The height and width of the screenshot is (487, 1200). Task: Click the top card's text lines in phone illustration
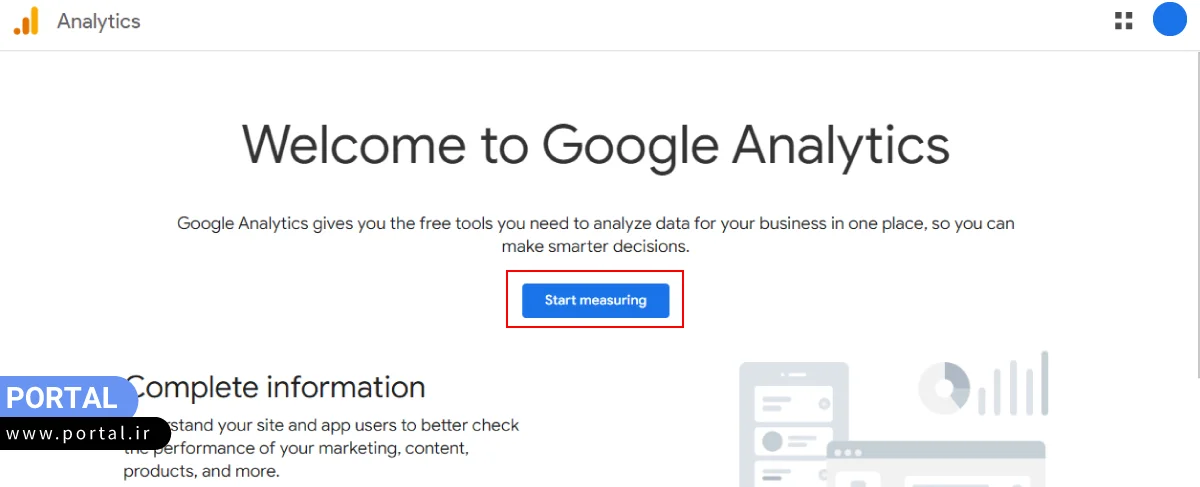pos(778,404)
